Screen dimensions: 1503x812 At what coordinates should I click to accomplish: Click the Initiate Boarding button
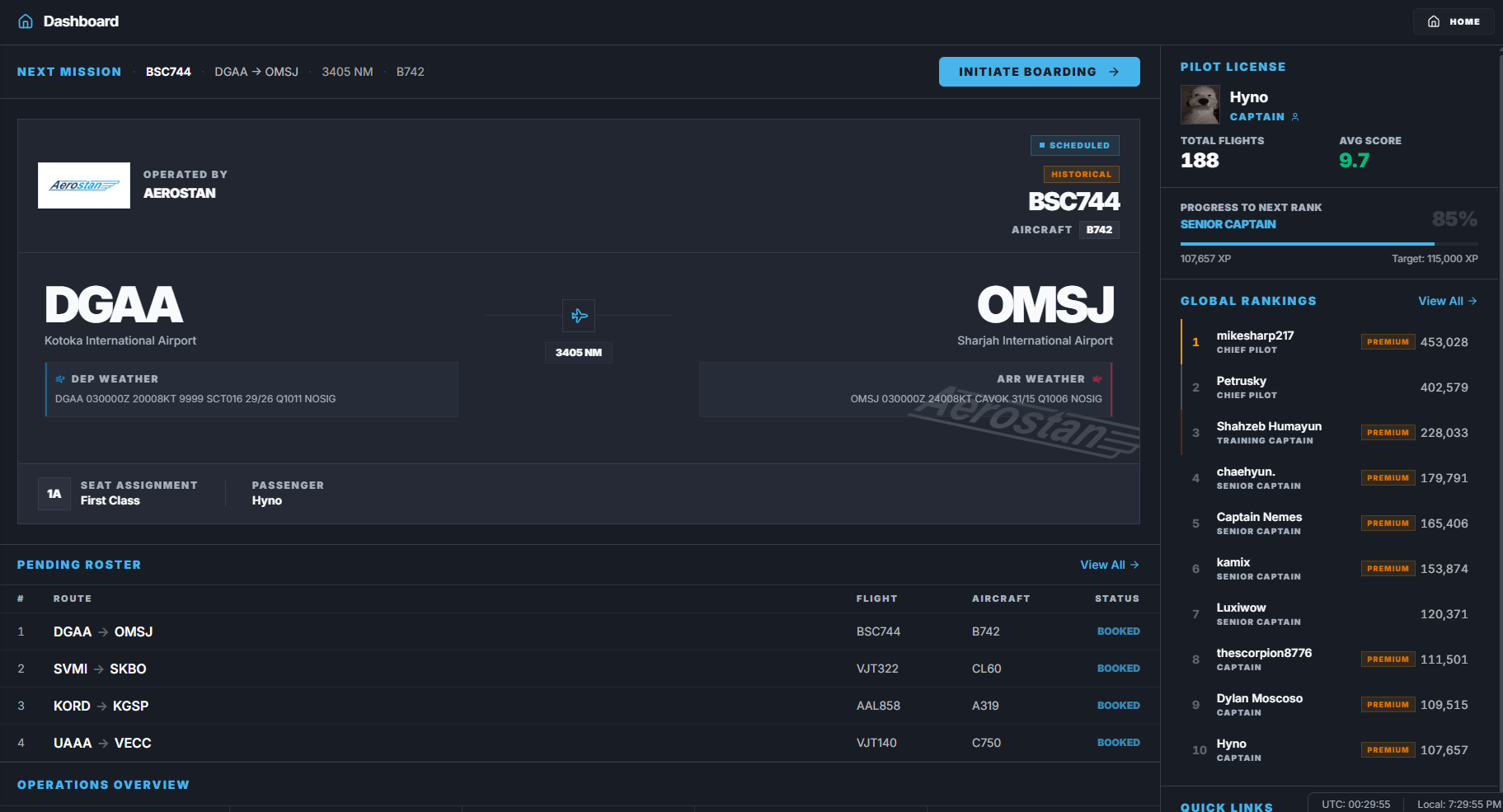[x=1039, y=72]
